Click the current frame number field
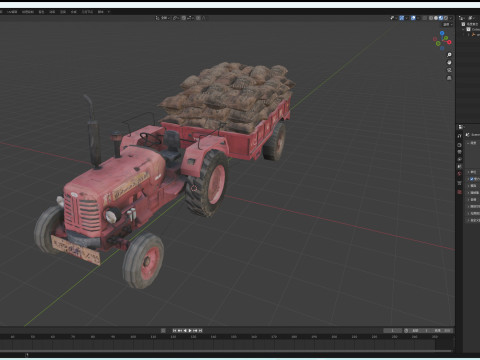The height and width of the screenshot is (360, 480). 393,331
